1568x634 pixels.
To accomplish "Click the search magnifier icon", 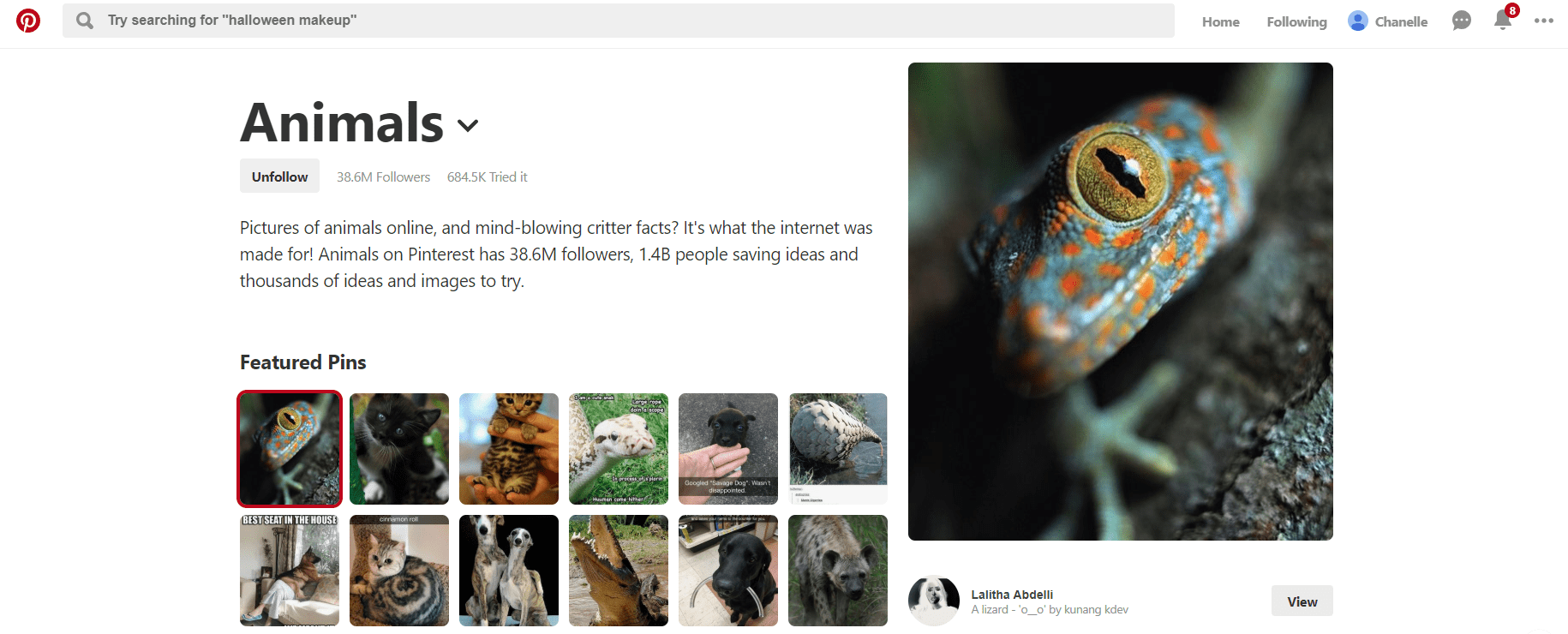I will point(85,21).
